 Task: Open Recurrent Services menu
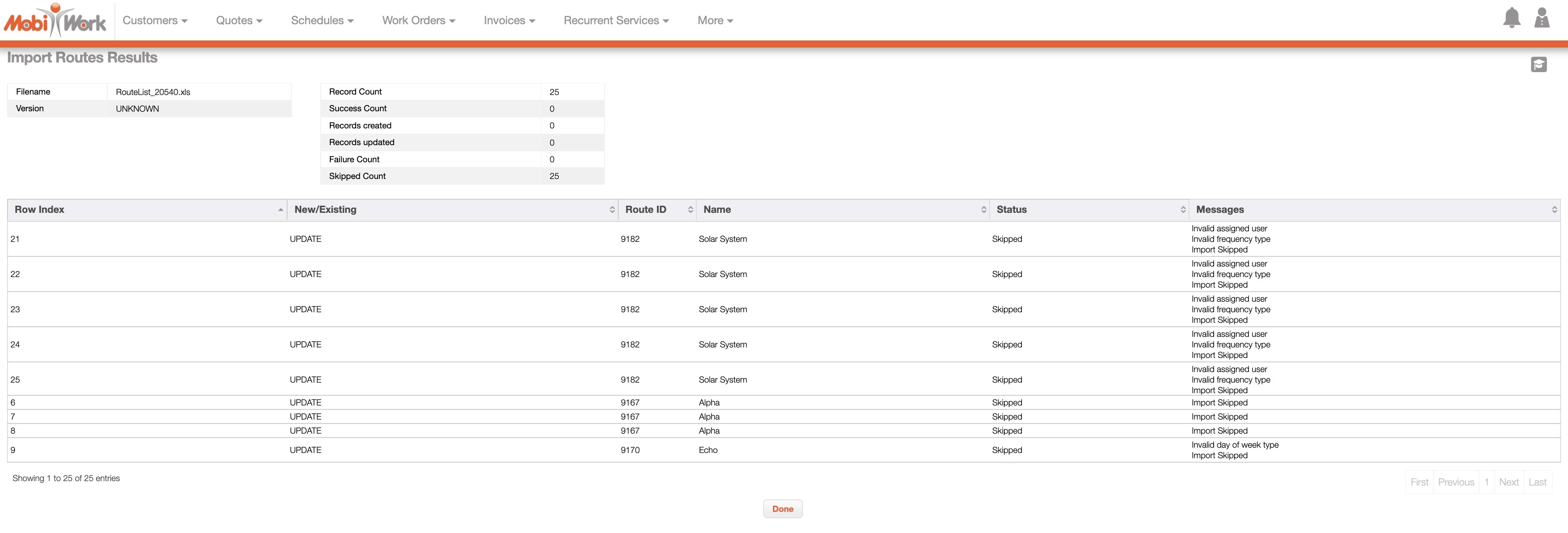(616, 21)
